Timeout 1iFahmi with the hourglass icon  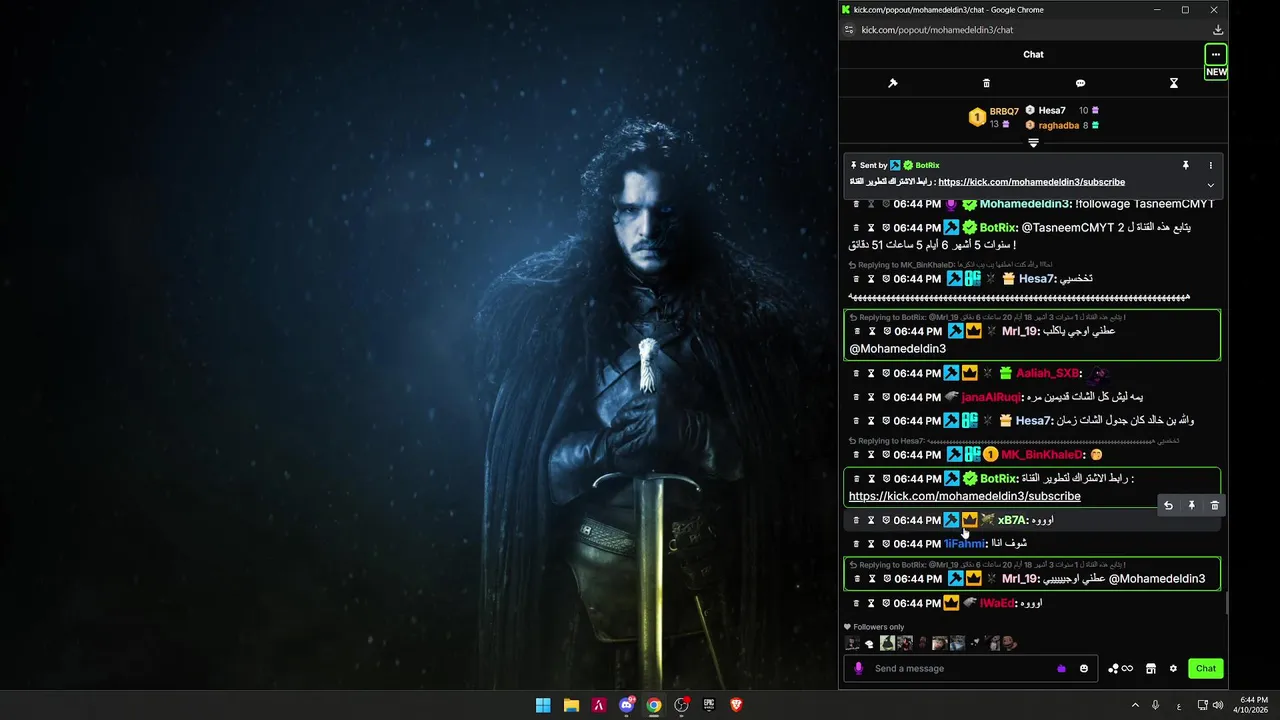click(871, 544)
